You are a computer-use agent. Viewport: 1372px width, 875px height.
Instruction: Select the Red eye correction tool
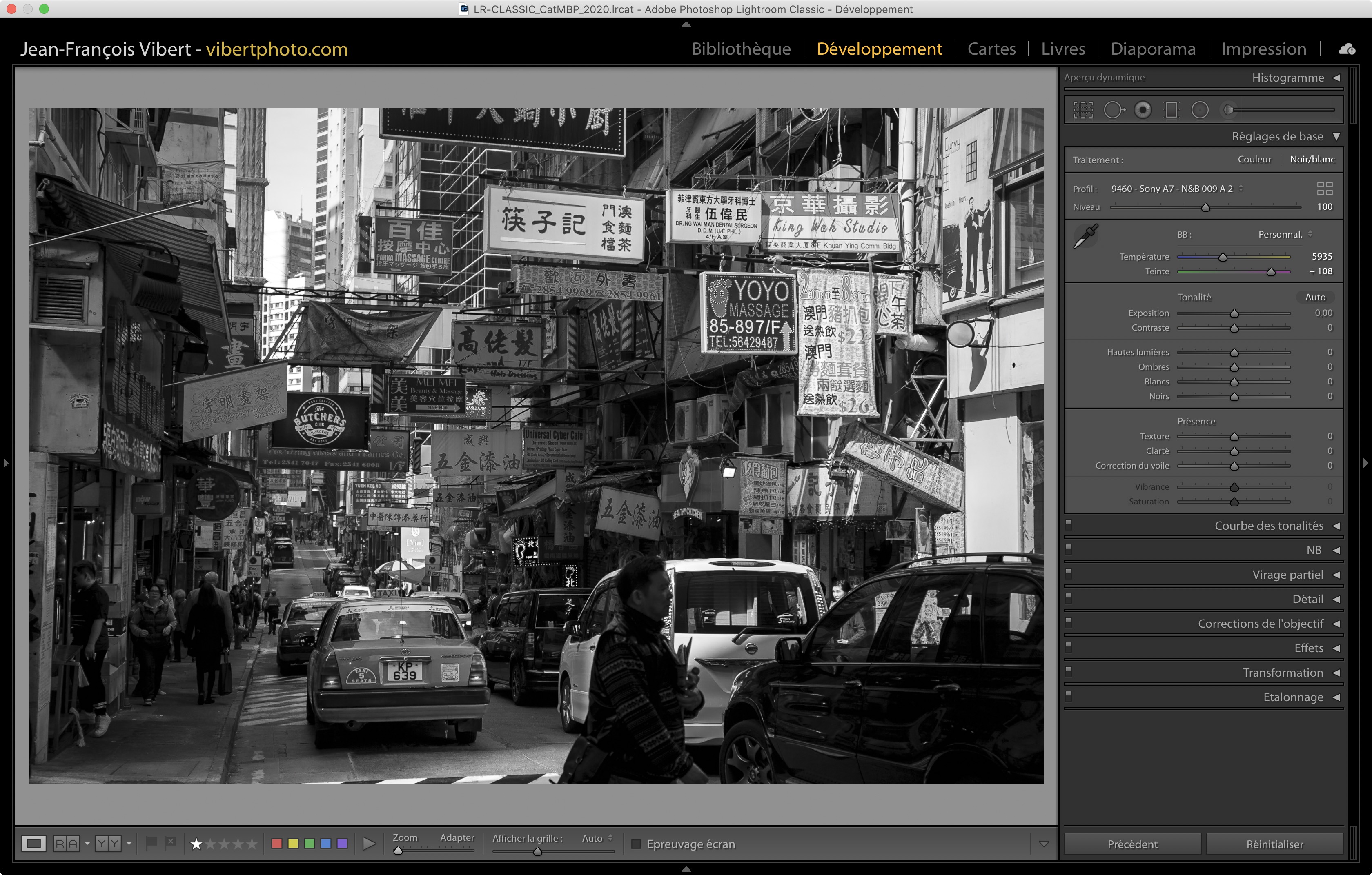(x=1143, y=110)
